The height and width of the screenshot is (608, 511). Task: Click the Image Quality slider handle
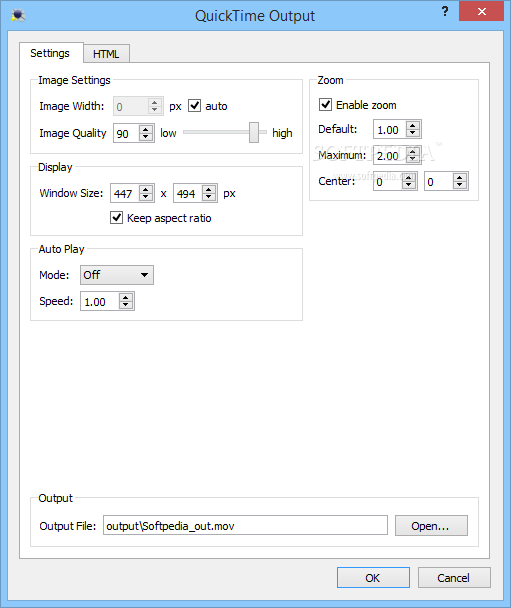click(x=254, y=133)
